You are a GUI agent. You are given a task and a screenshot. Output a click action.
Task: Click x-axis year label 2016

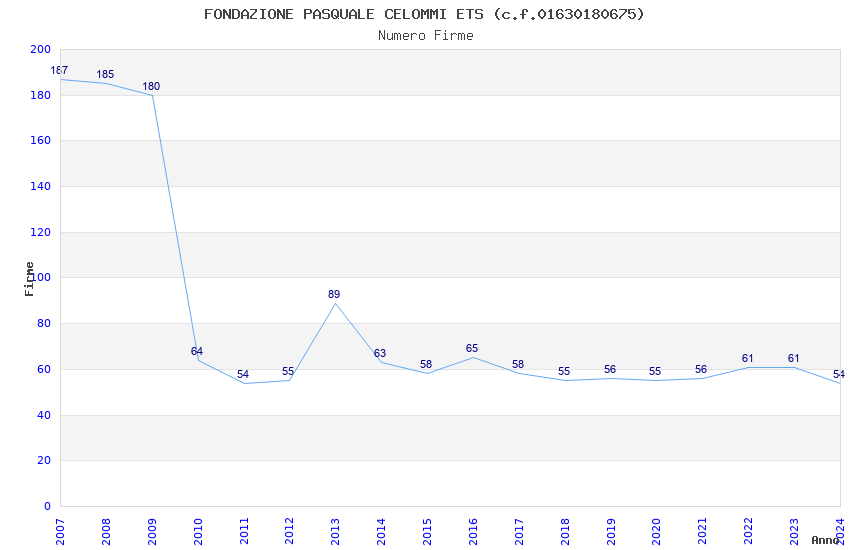(x=473, y=532)
